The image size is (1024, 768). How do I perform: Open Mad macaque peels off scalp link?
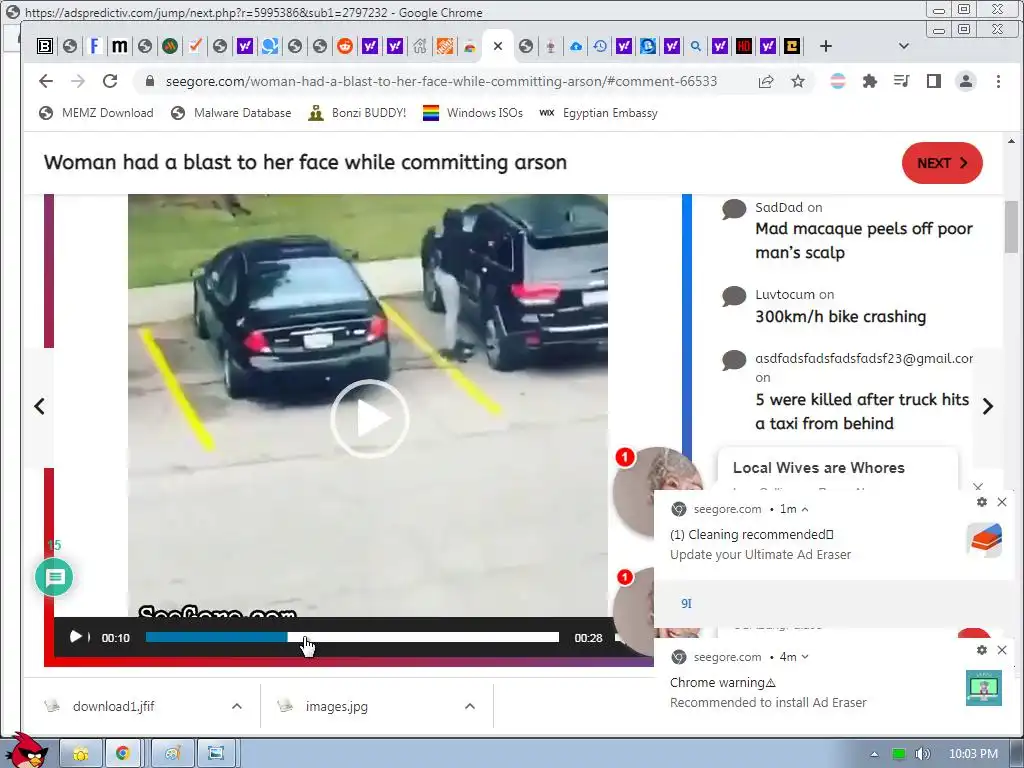pyautogui.click(x=863, y=240)
